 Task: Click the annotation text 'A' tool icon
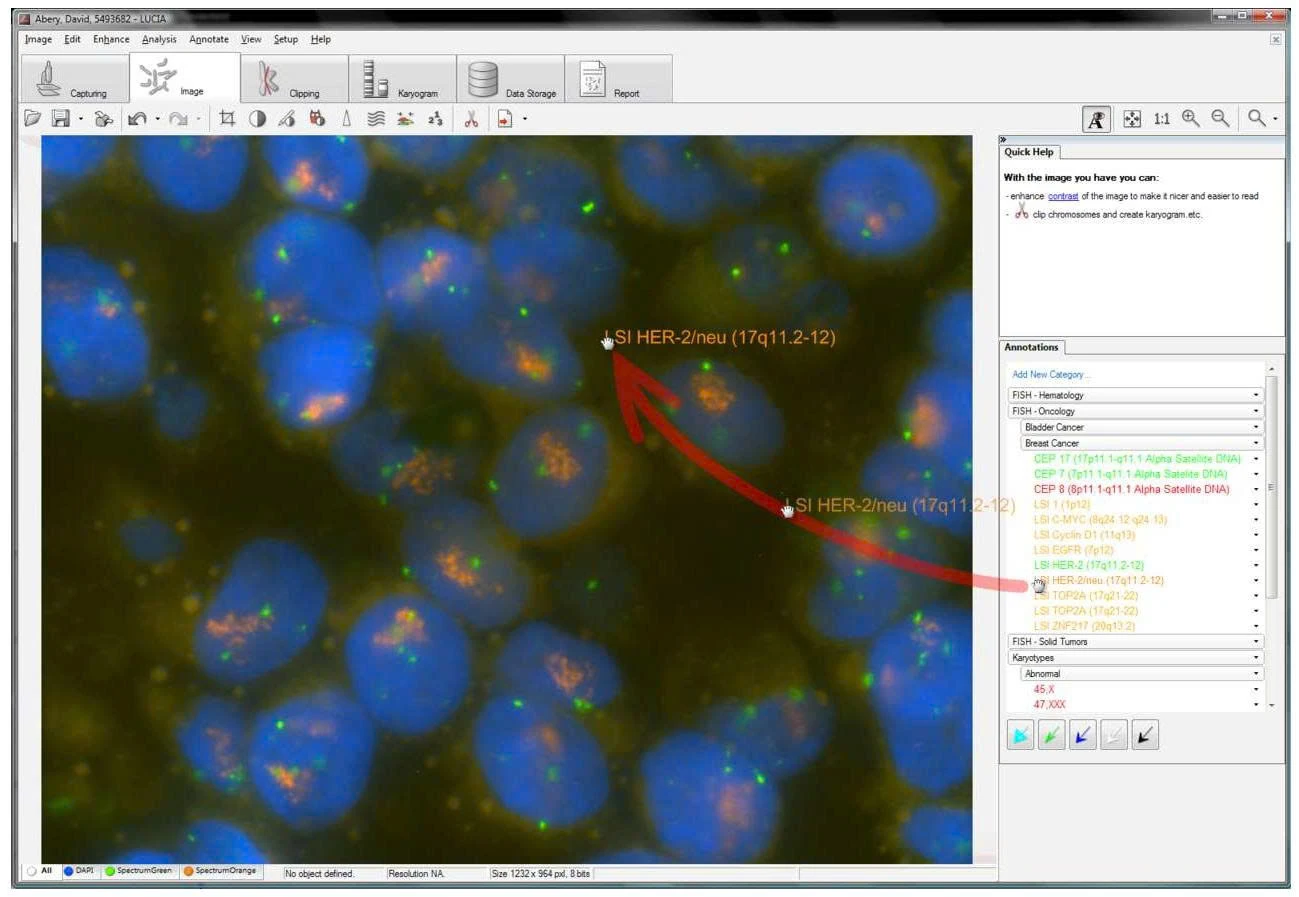[1097, 118]
